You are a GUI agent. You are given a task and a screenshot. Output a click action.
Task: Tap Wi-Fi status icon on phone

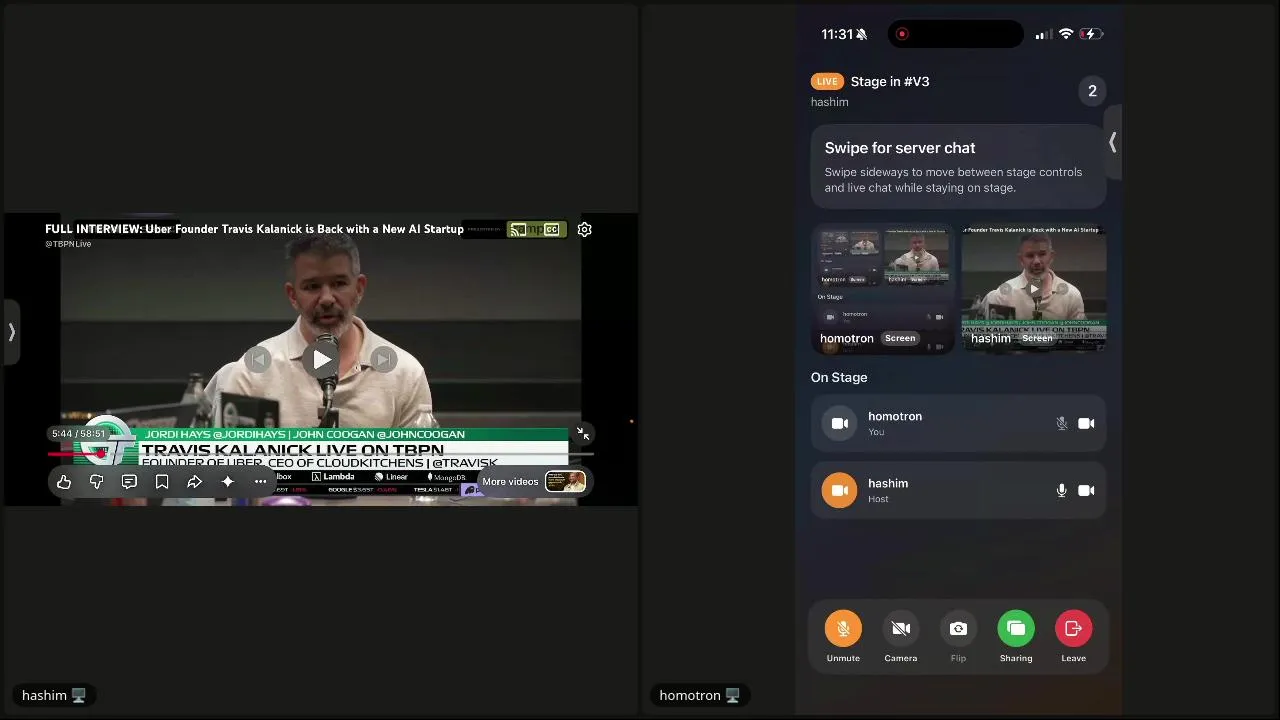click(x=1066, y=34)
